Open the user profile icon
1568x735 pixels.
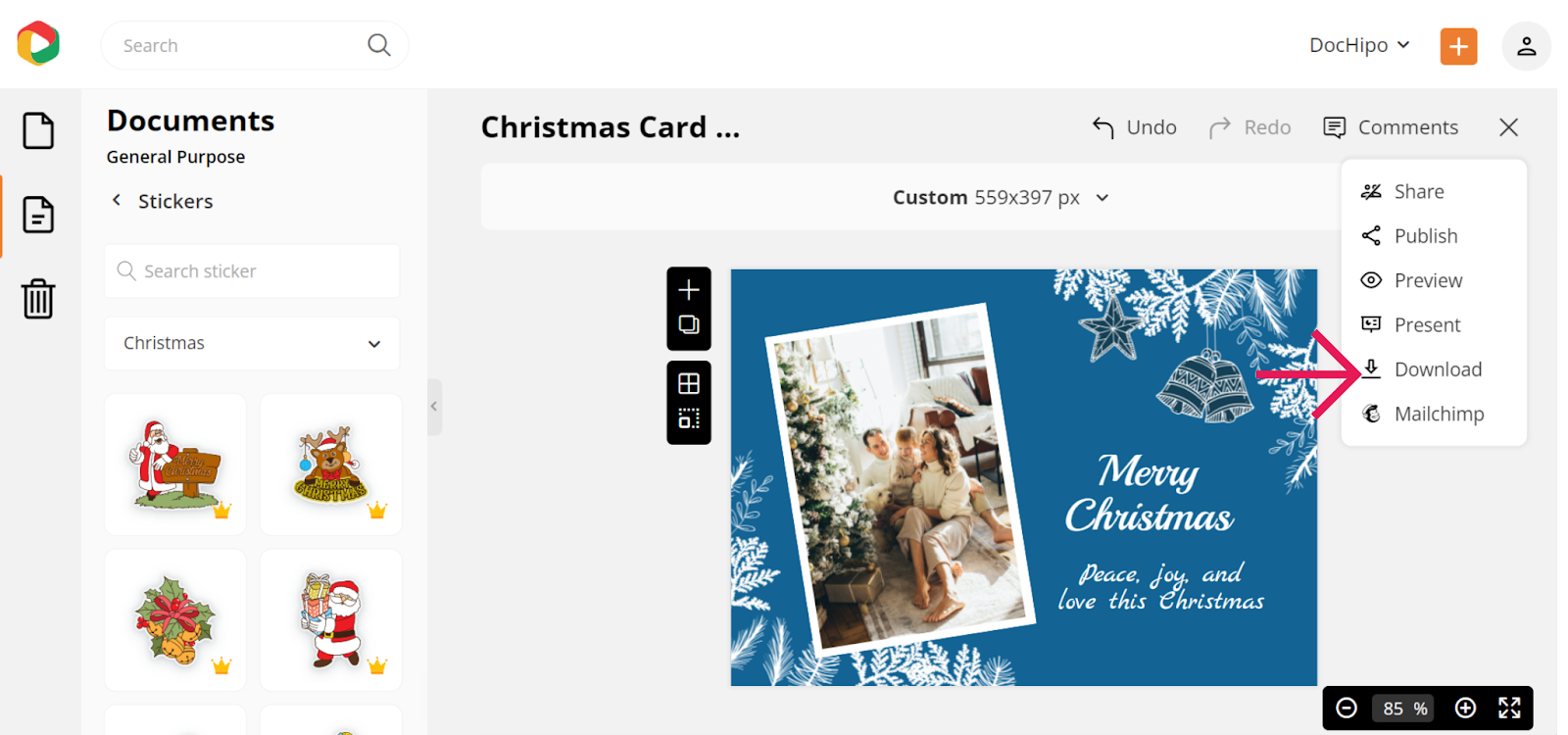[x=1526, y=46]
